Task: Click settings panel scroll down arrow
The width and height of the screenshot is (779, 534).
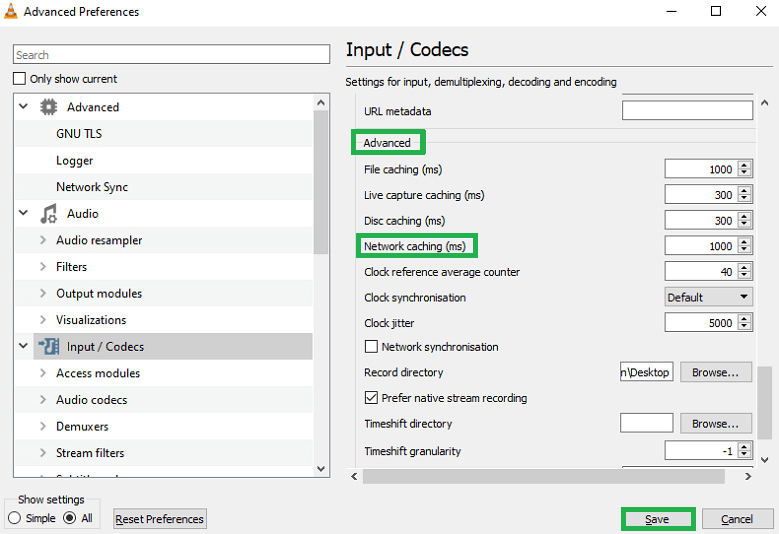Action: [765, 460]
